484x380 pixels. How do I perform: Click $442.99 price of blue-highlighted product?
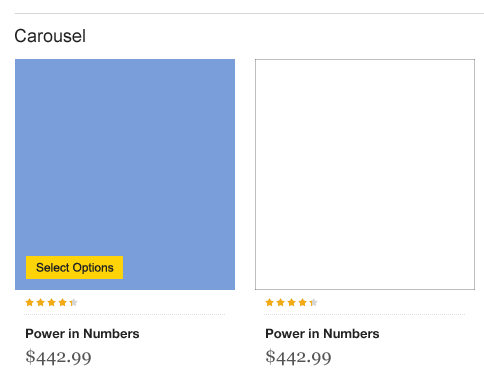pos(58,357)
